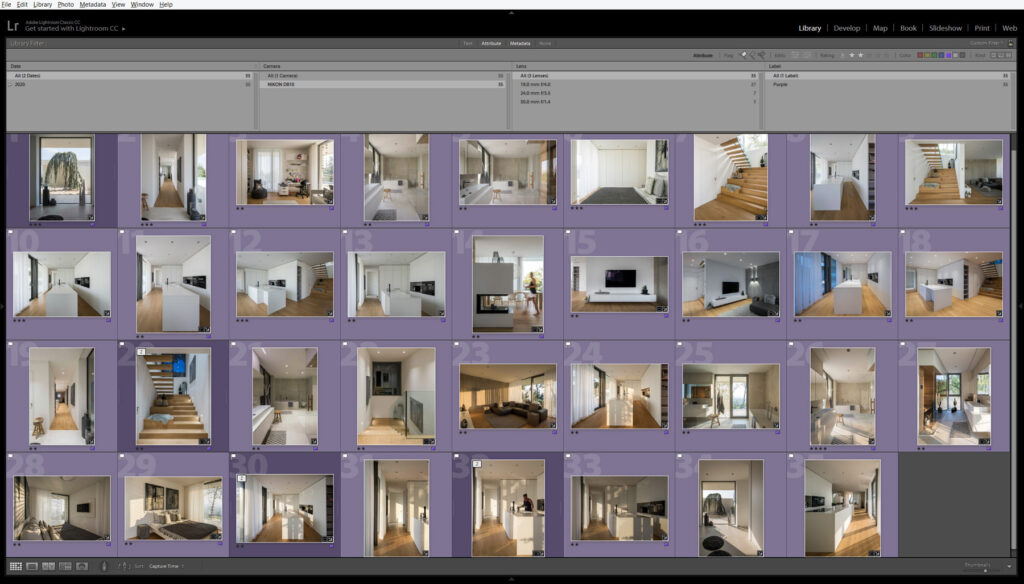Expand the 2020 date entry

click(11, 85)
